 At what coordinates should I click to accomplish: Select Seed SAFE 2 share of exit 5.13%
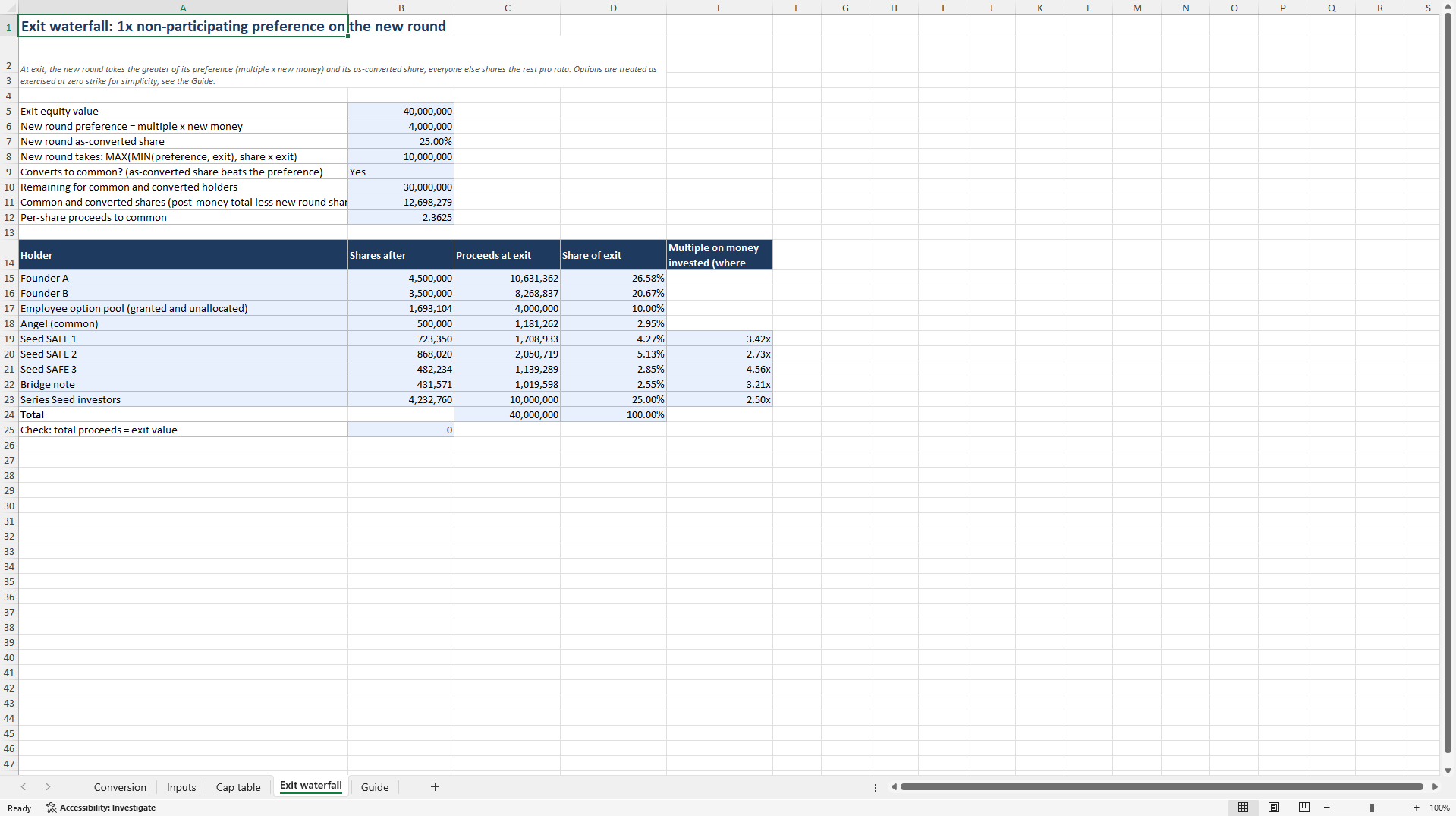point(613,354)
